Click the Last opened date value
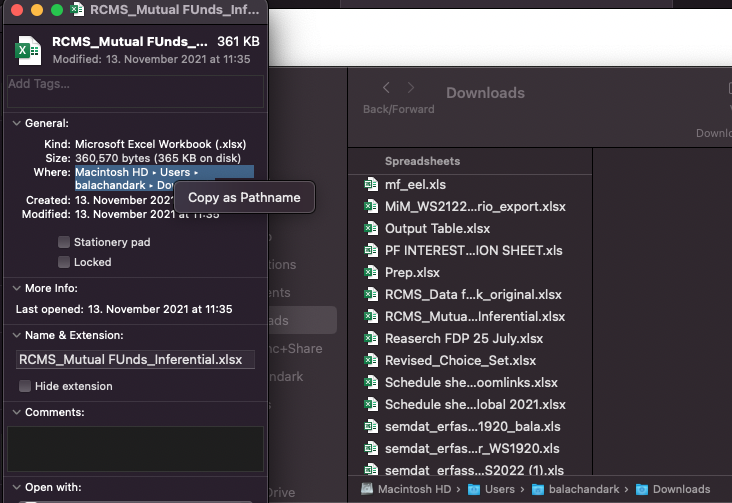The width and height of the screenshot is (732, 503). (160, 309)
